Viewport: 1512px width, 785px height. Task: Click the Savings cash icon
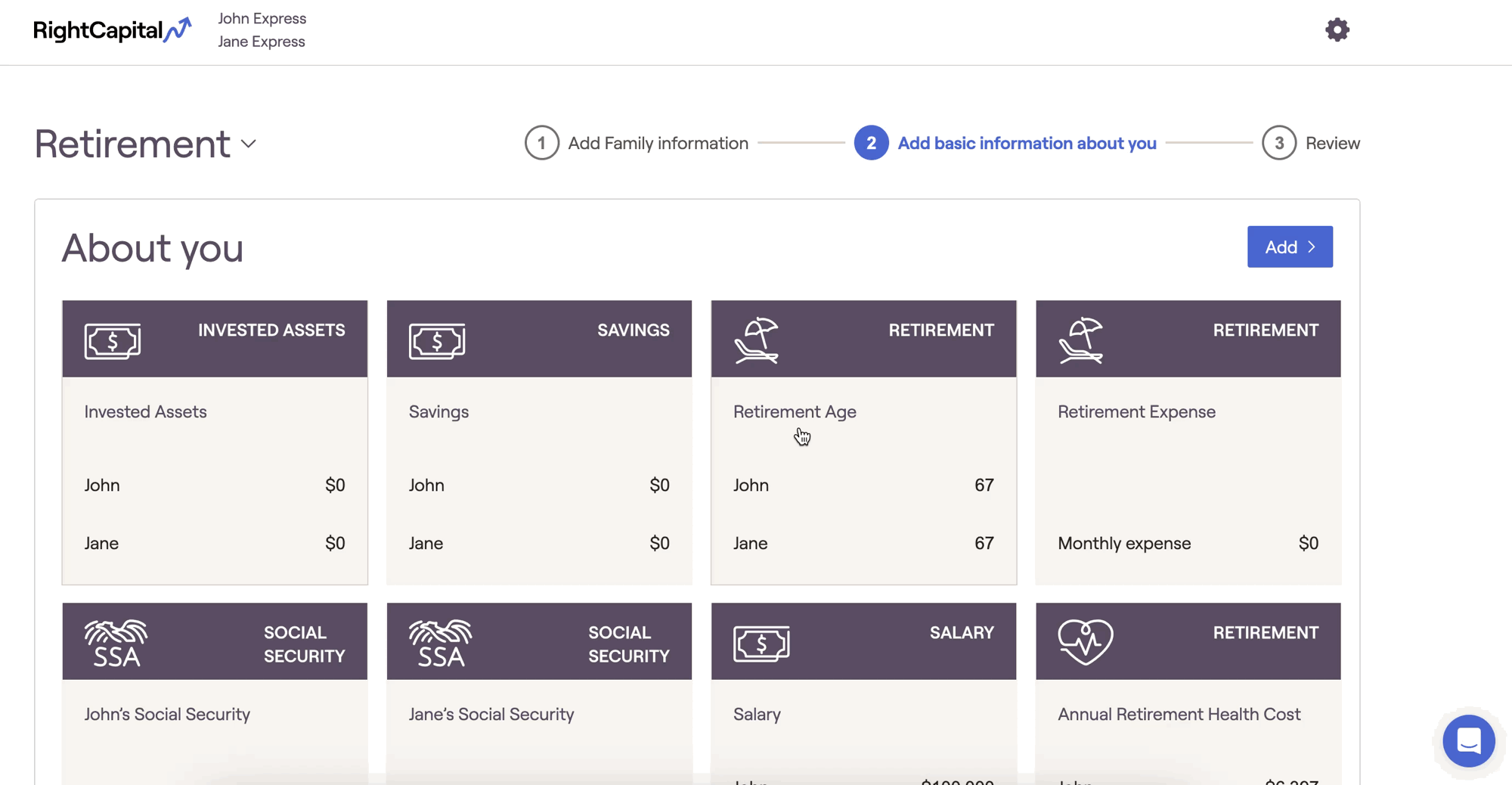click(x=437, y=340)
